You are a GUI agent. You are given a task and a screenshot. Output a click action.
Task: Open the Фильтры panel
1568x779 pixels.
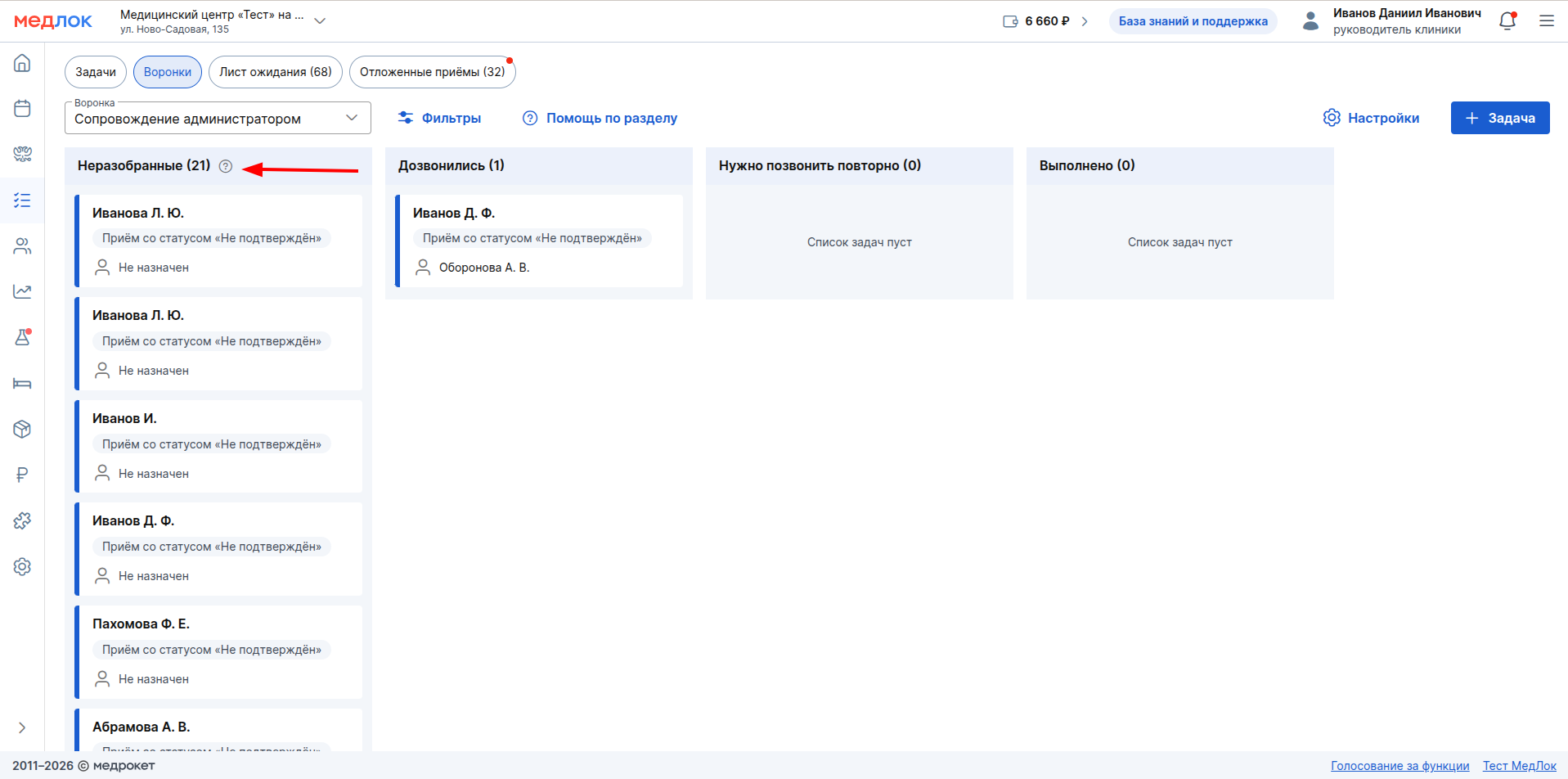click(x=439, y=118)
